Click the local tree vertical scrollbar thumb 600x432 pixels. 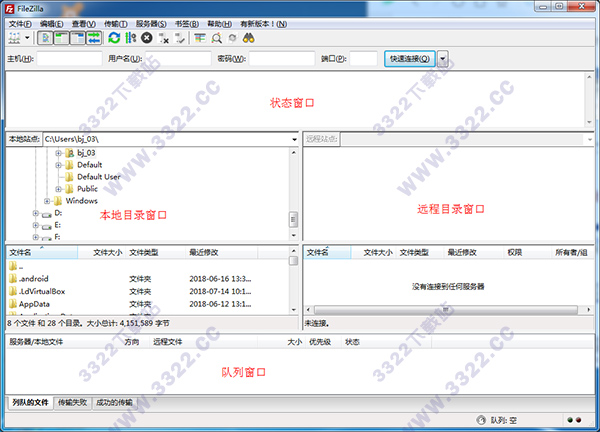293,219
